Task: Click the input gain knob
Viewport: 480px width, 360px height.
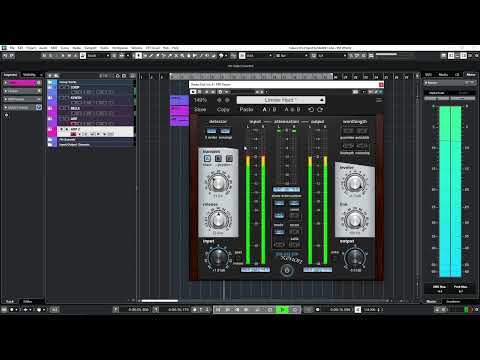Action: (x=218, y=257)
